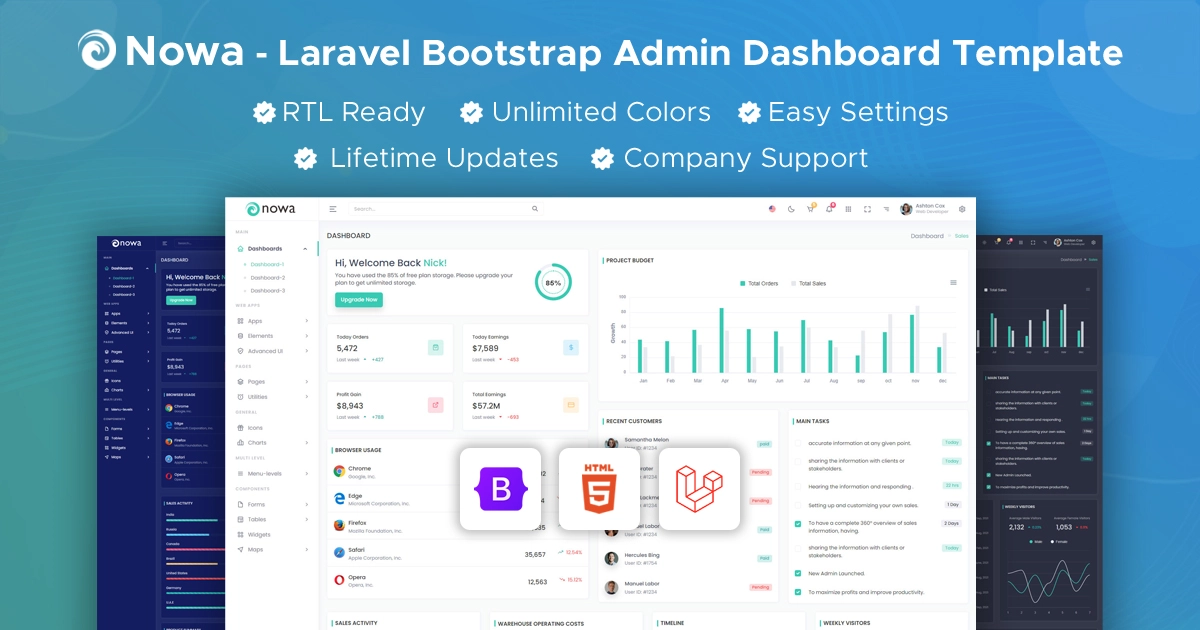Open the Maps sidebar item
This screenshot has width=1200, height=630.
point(273,549)
